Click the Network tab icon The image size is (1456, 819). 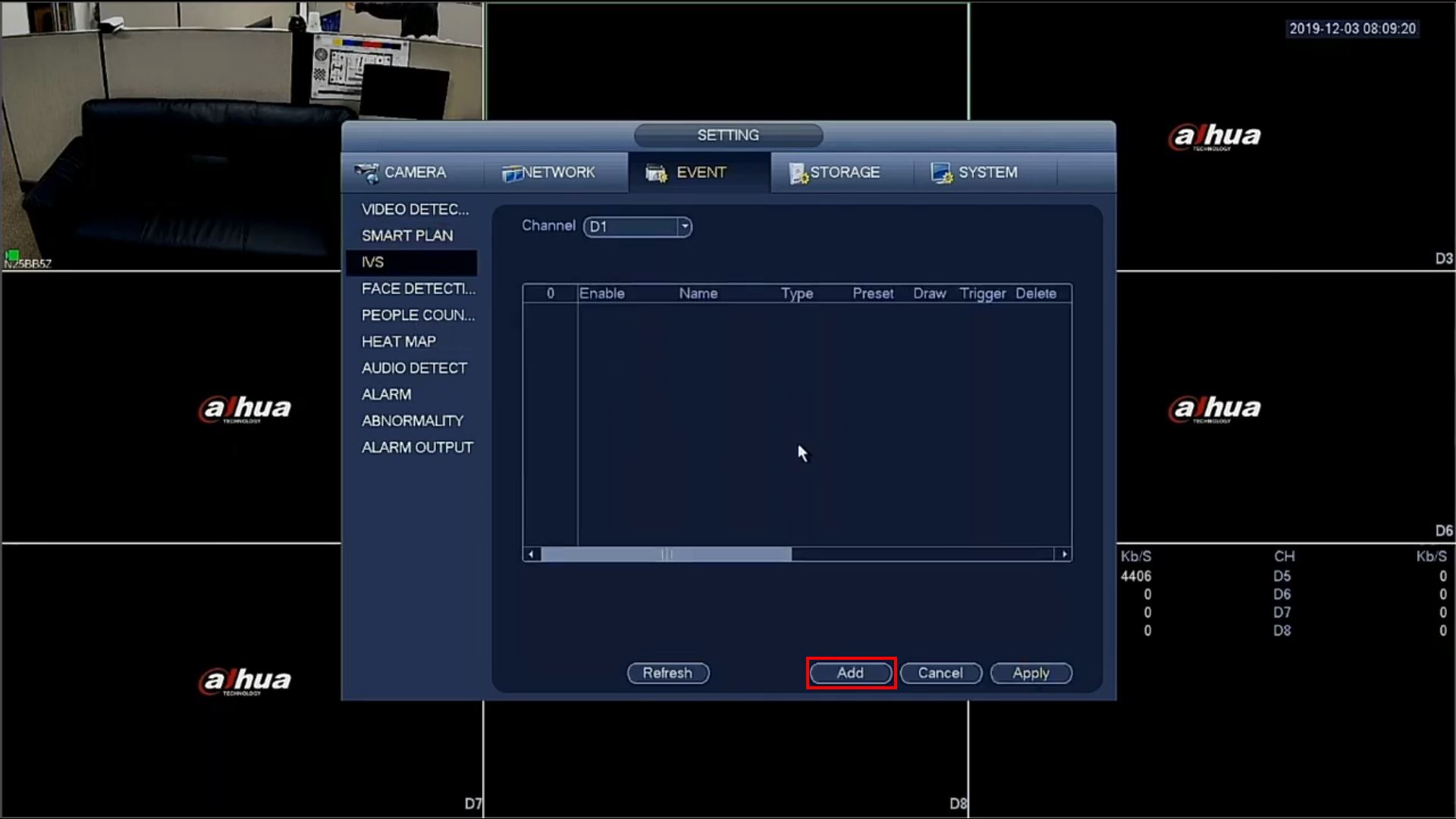(512, 174)
